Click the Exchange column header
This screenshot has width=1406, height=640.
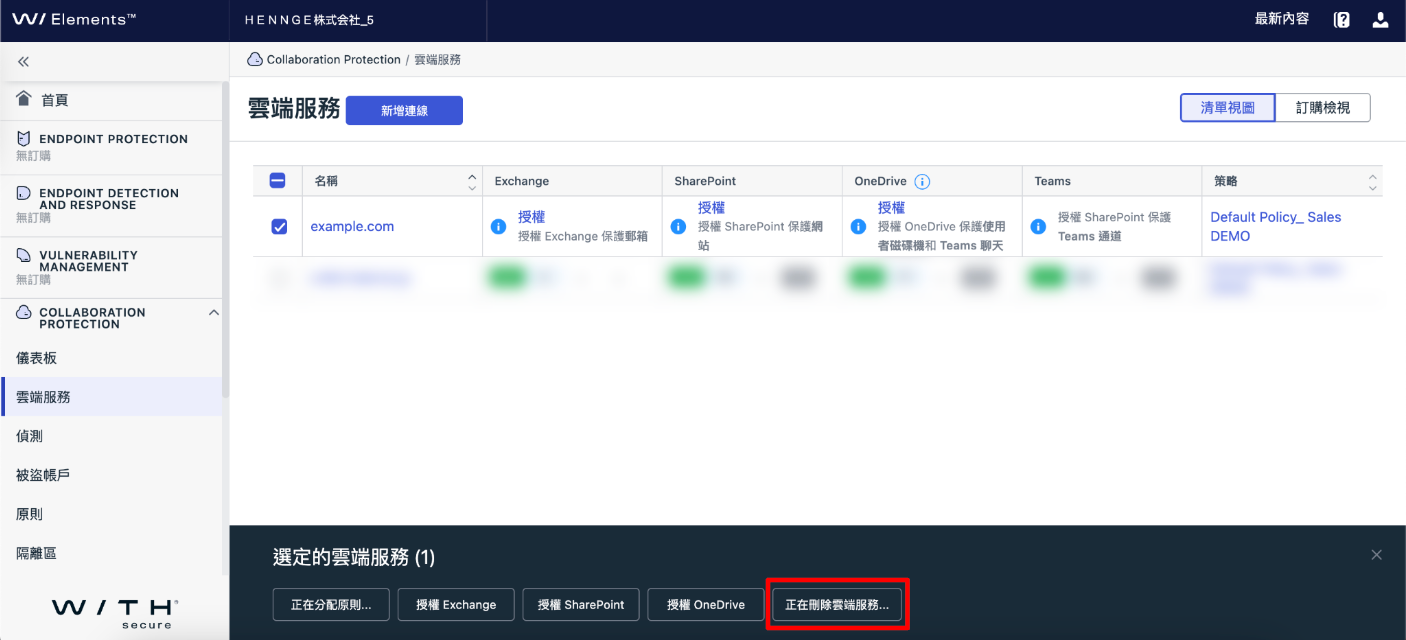[x=522, y=182]
